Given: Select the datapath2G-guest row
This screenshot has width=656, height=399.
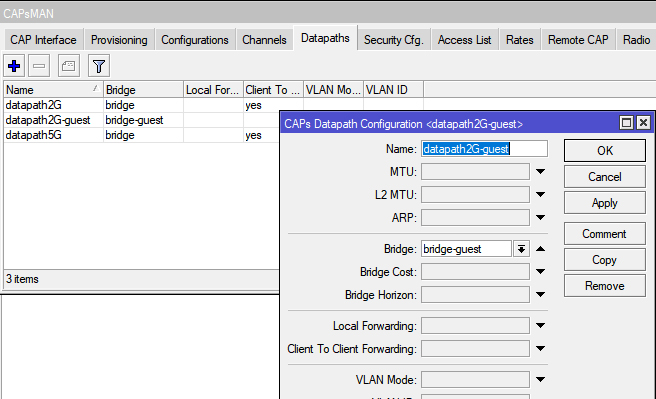Looking at the screenshot, I should click(x=141, y=120).
